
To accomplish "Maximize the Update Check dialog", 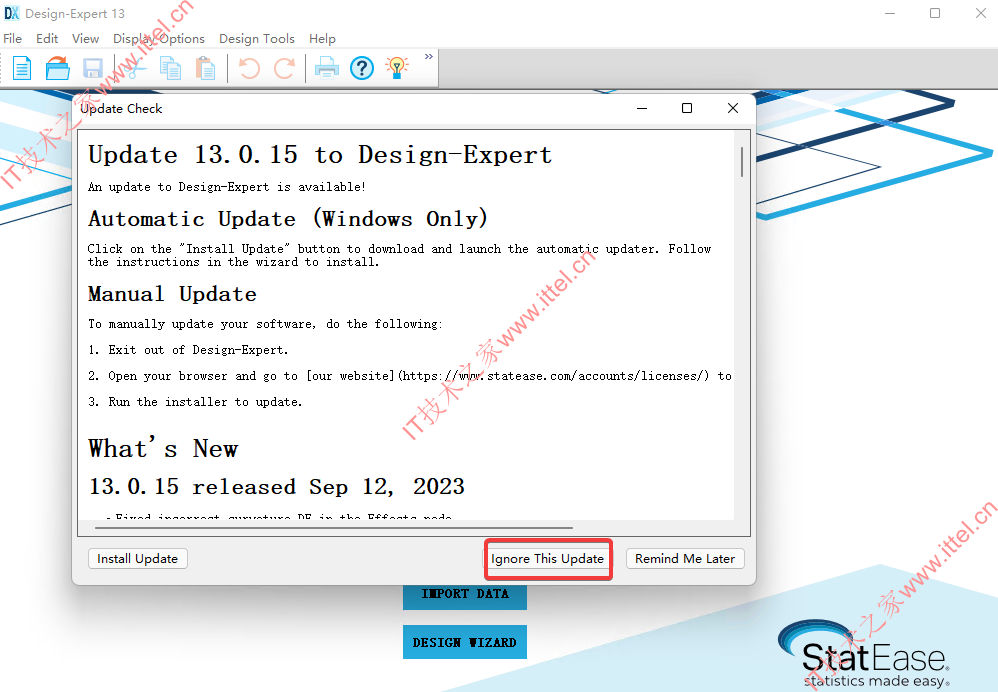I will click(687, 108).
